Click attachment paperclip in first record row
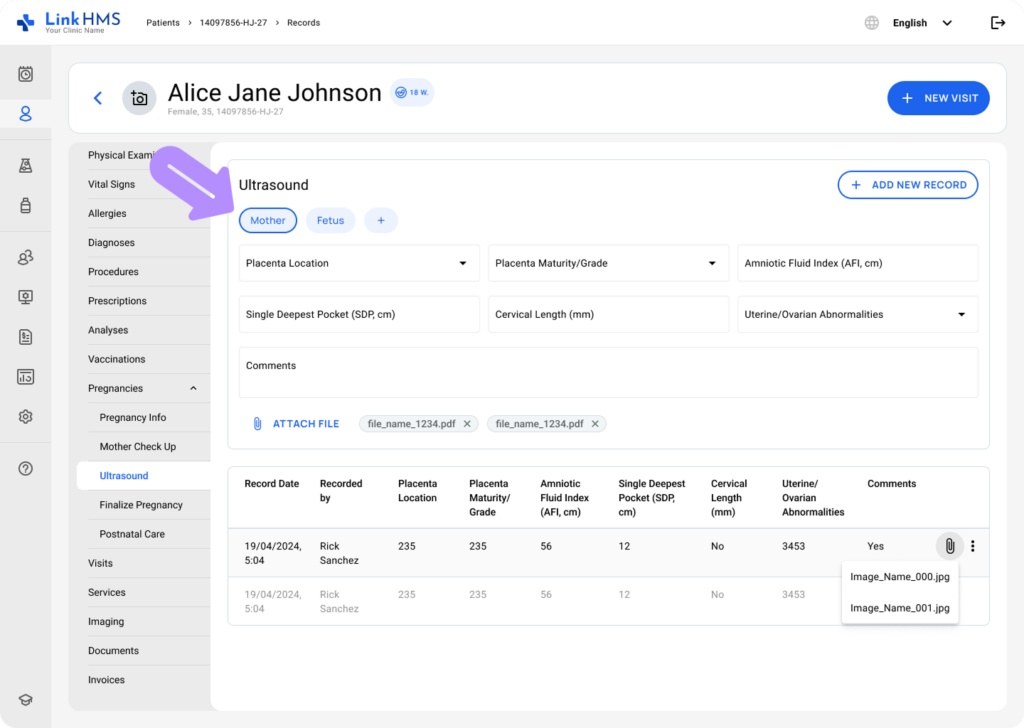This screenshot has height=728, width=1024. coord(950,546)
